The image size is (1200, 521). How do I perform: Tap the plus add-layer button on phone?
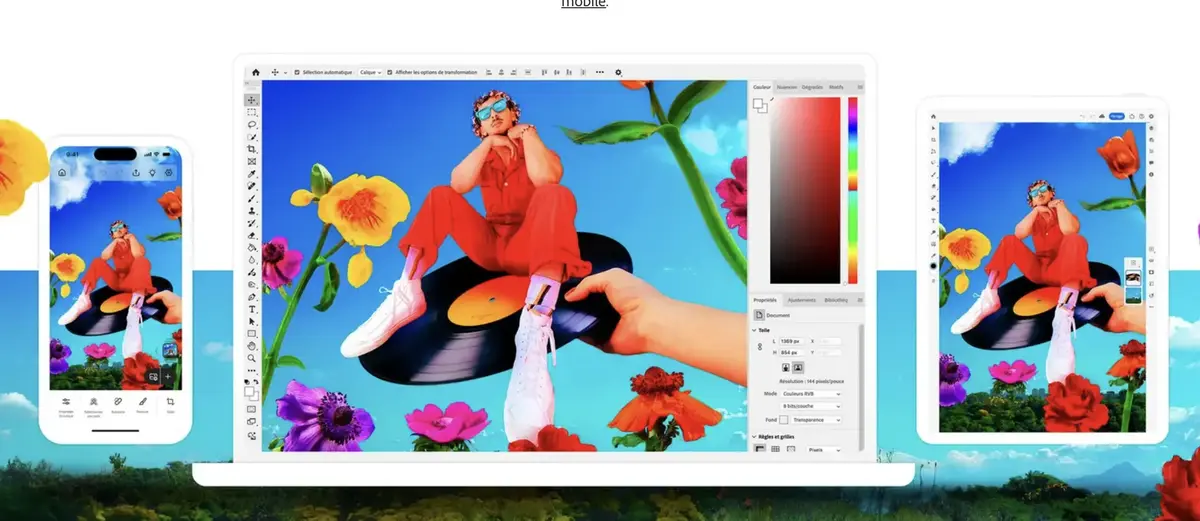(x=169, y=377)
